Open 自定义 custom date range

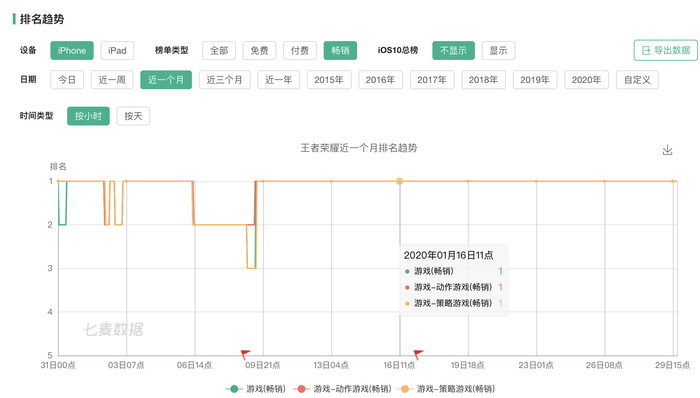click(637, 80)
